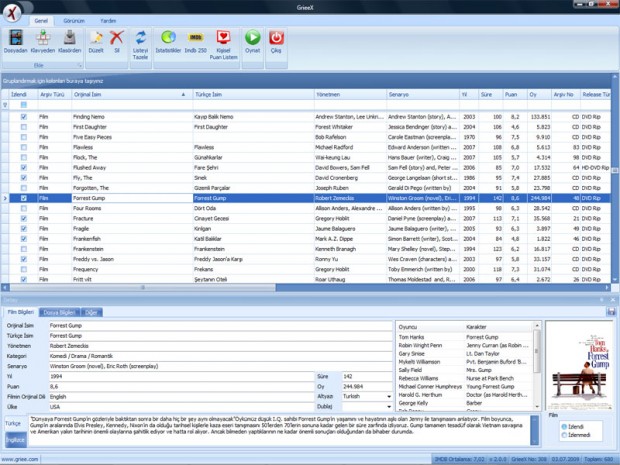
Task: Click the save icon in detail panel
Action: click(x=611, y=312)
